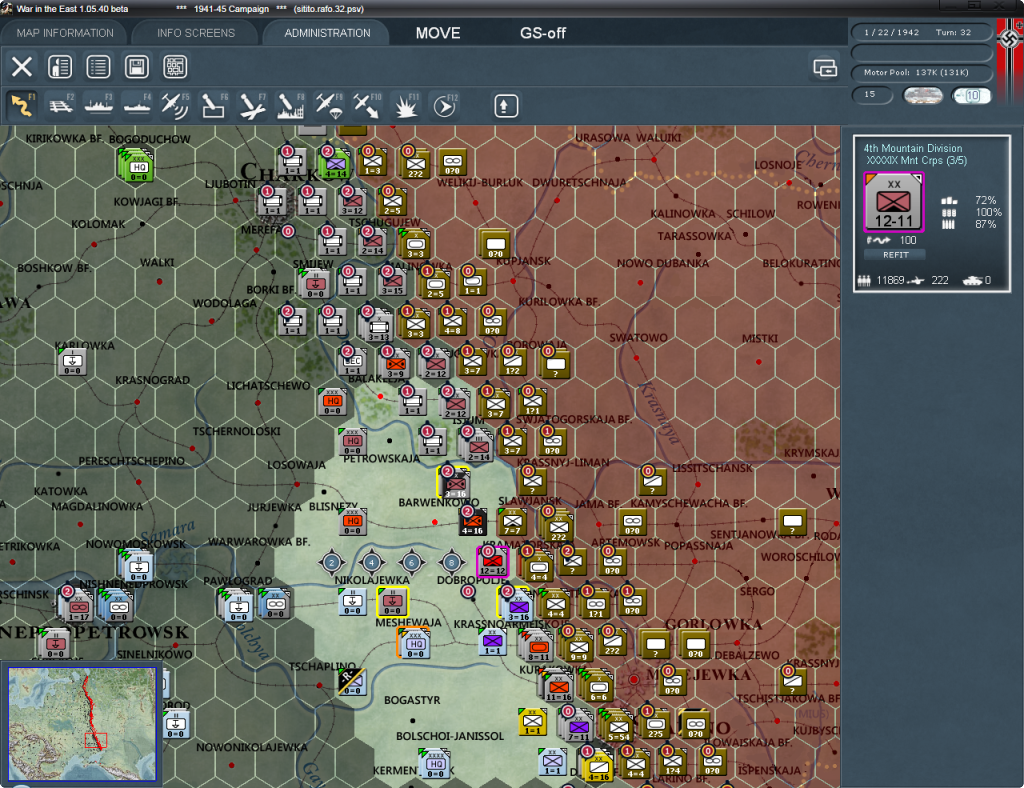Select the Move mode (F1) icon

point(22,106)
